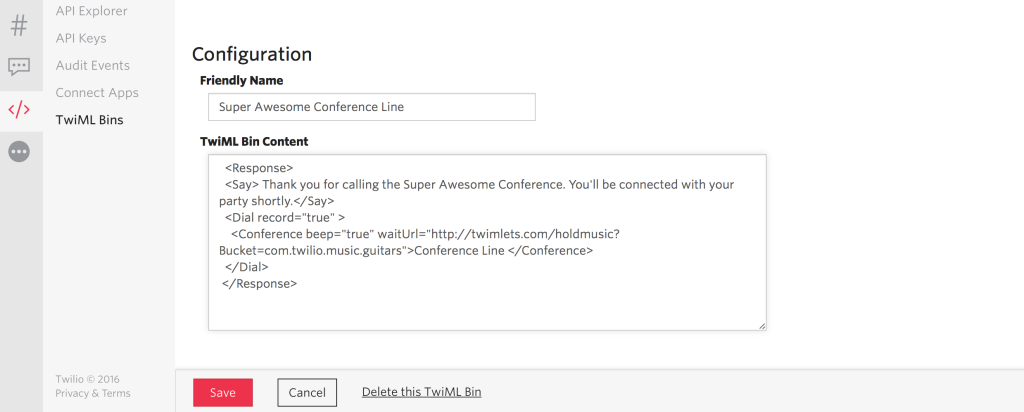Place cursor on the closing Response tag line

[260, 284]
